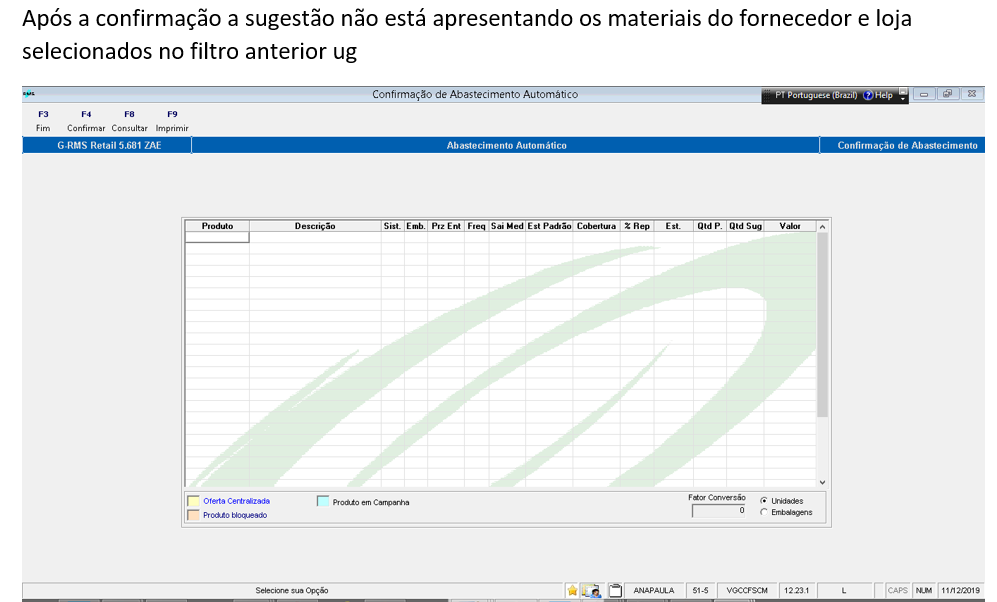Image resolution: width=997 pixels, height=602 pixels.
Task: Click the Produto em Campanha legend label
Action: 371,502
